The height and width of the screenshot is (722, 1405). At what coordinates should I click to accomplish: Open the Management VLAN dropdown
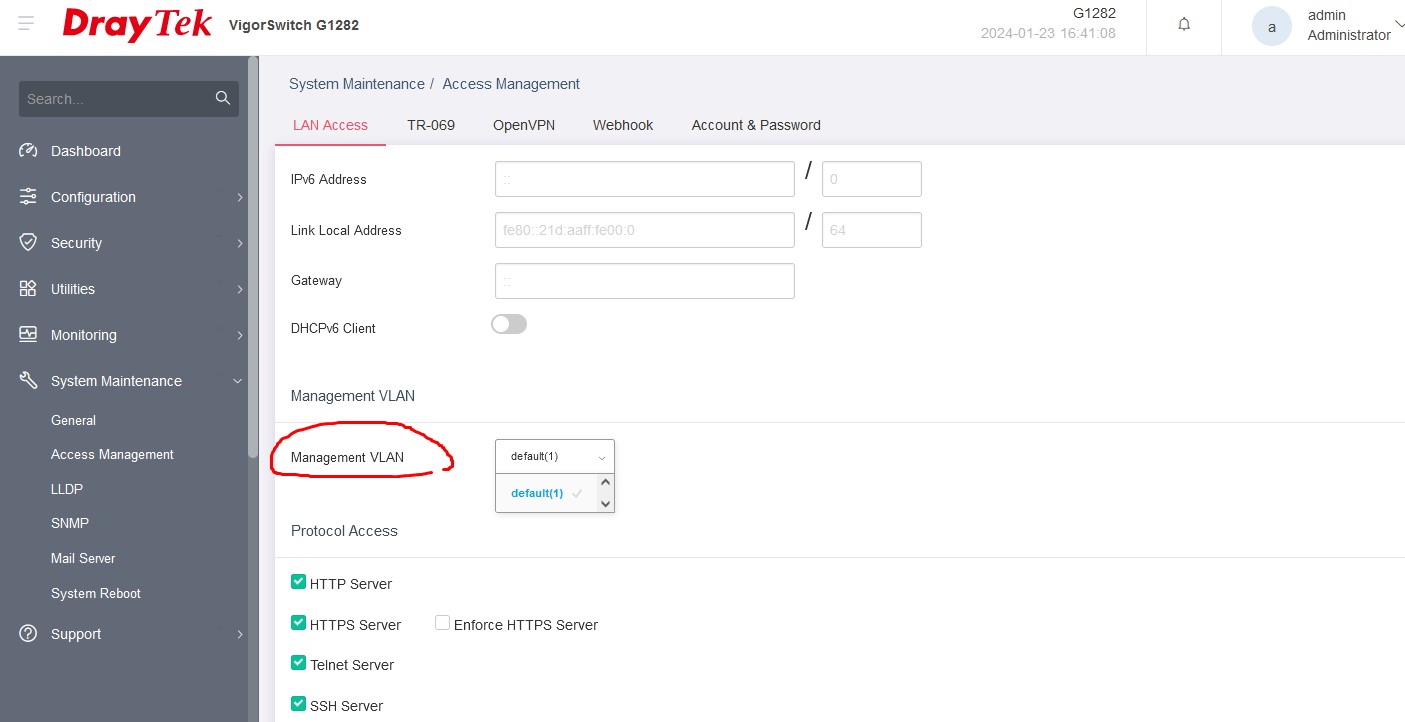(554, 457)
